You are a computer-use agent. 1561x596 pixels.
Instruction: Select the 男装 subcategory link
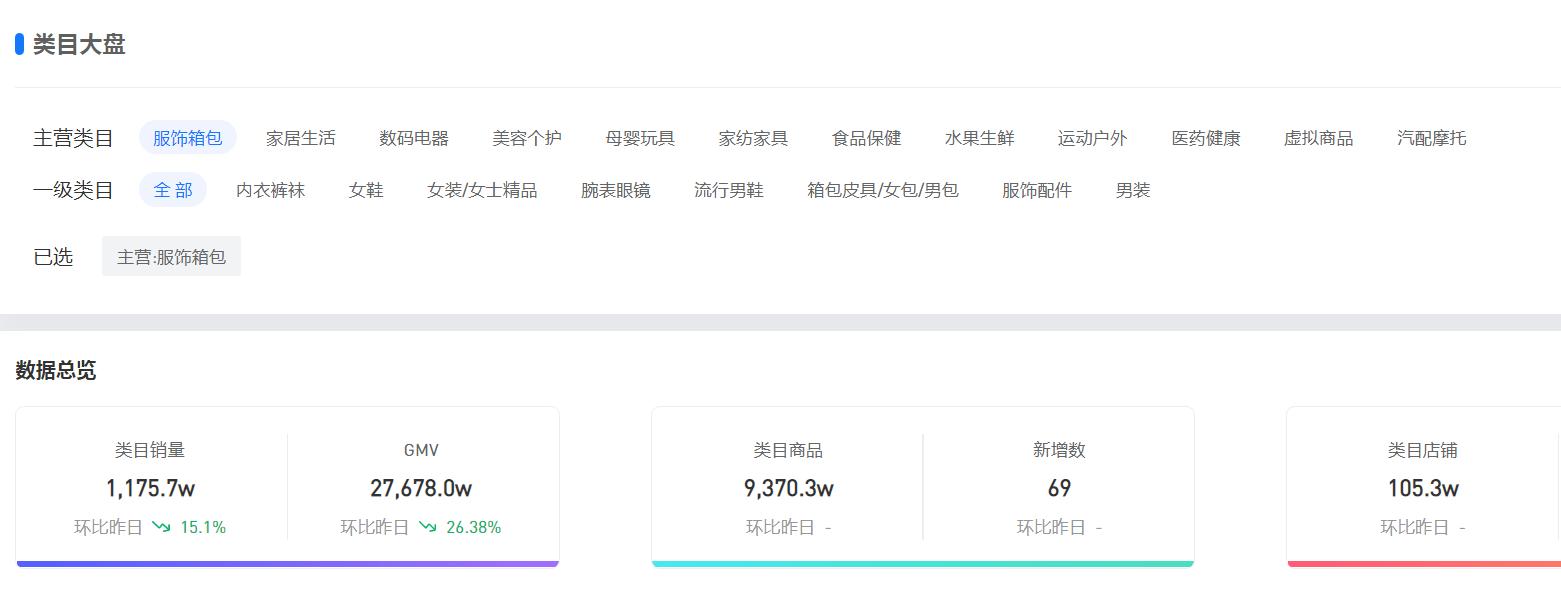click(x=1131, y=189)
